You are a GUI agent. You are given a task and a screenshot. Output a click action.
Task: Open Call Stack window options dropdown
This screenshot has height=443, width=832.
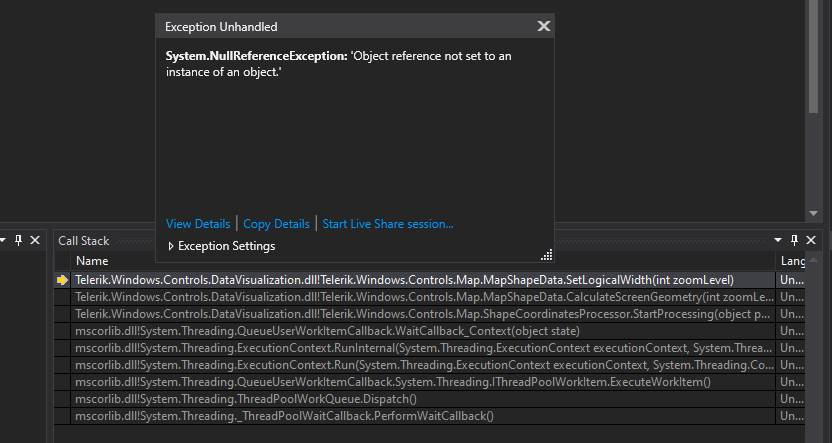click(779, 241)
